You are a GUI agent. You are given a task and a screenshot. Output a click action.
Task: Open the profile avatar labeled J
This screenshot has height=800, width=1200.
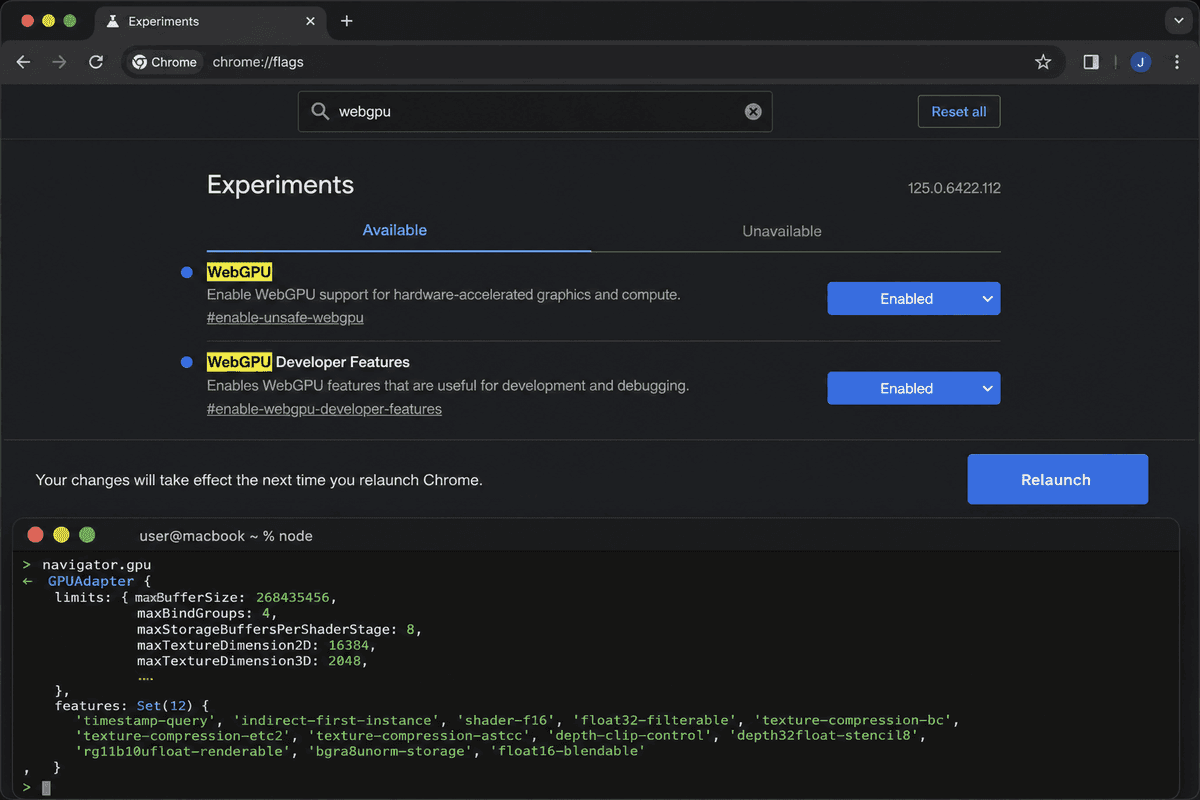pyautogui.click(x=1141, y=62)
